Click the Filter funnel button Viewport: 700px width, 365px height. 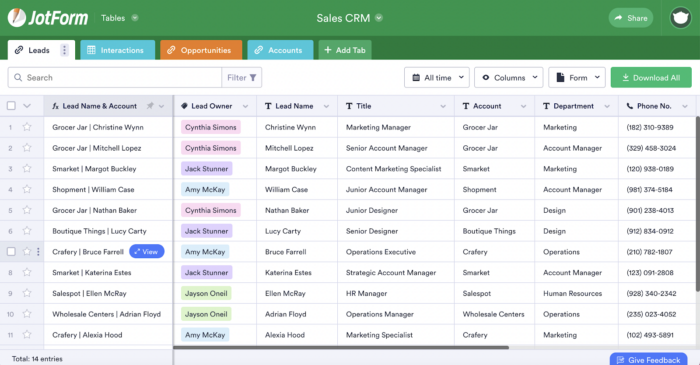[x=242, y=78]
